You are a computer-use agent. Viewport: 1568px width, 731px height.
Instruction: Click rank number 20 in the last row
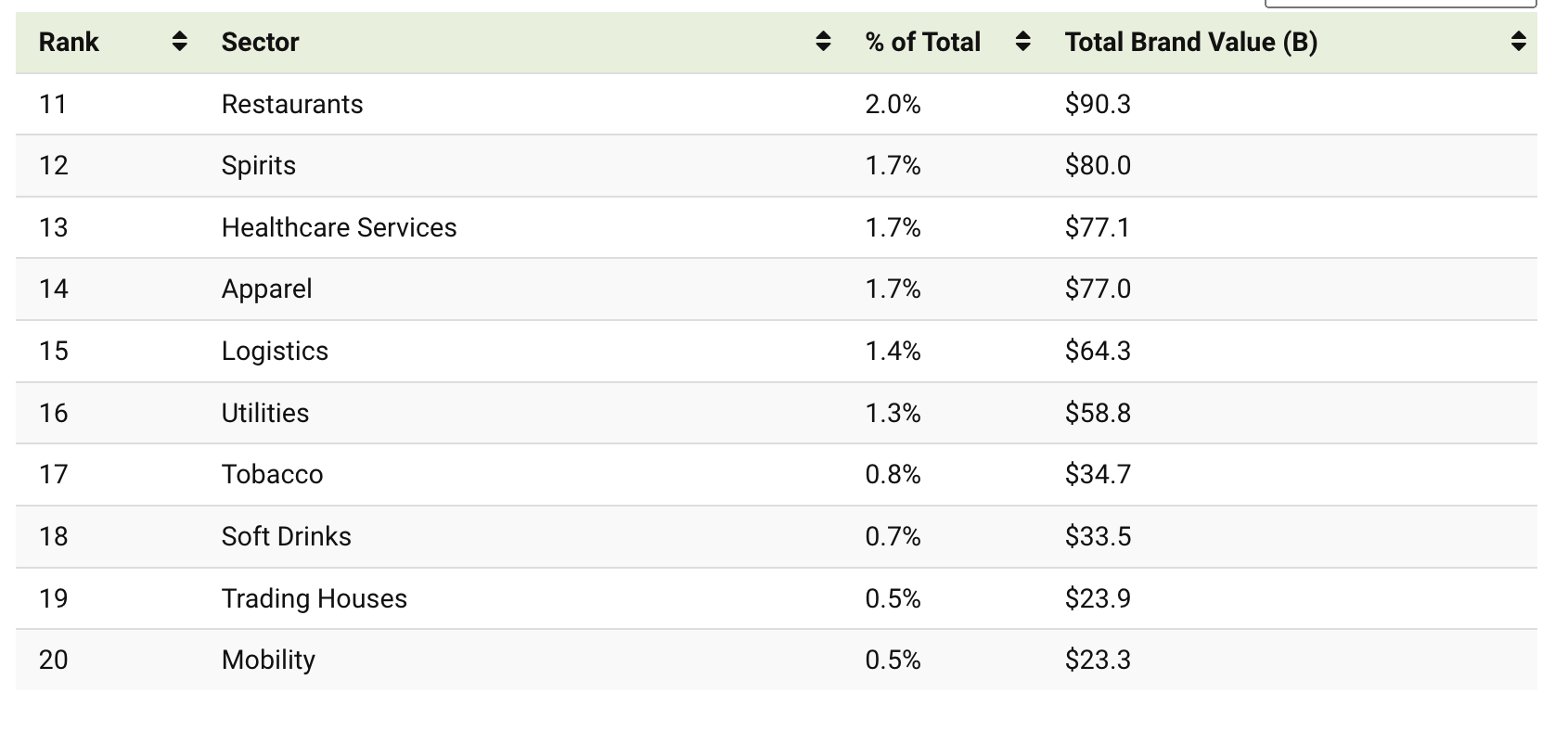(x=54, y=660)
